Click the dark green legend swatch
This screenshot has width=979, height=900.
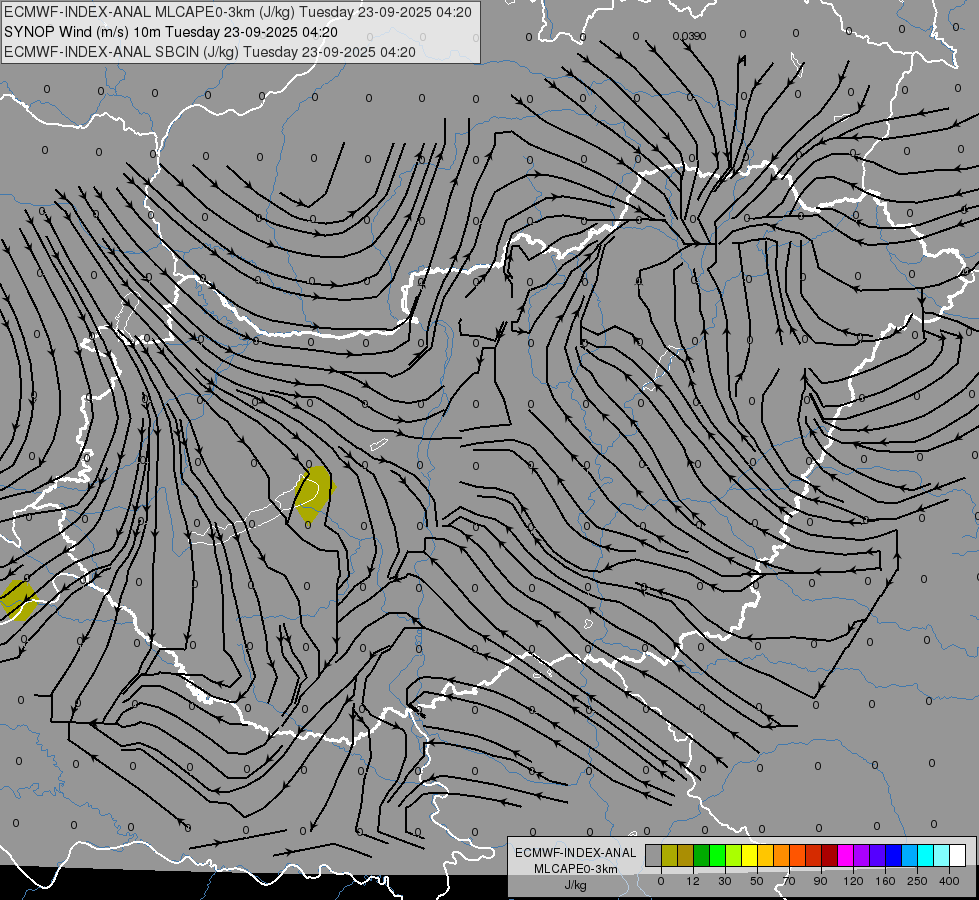(x=702, y=855)
